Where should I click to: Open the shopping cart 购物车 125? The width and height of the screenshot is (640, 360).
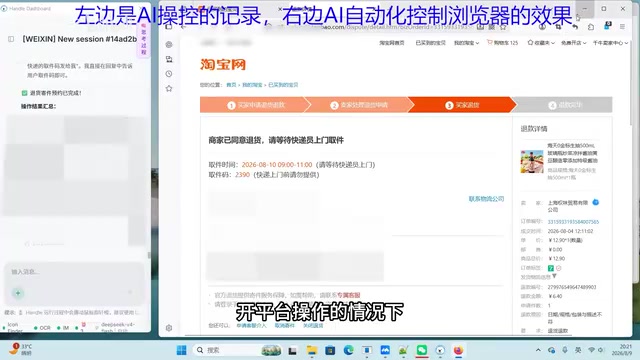tap(502, 42)
